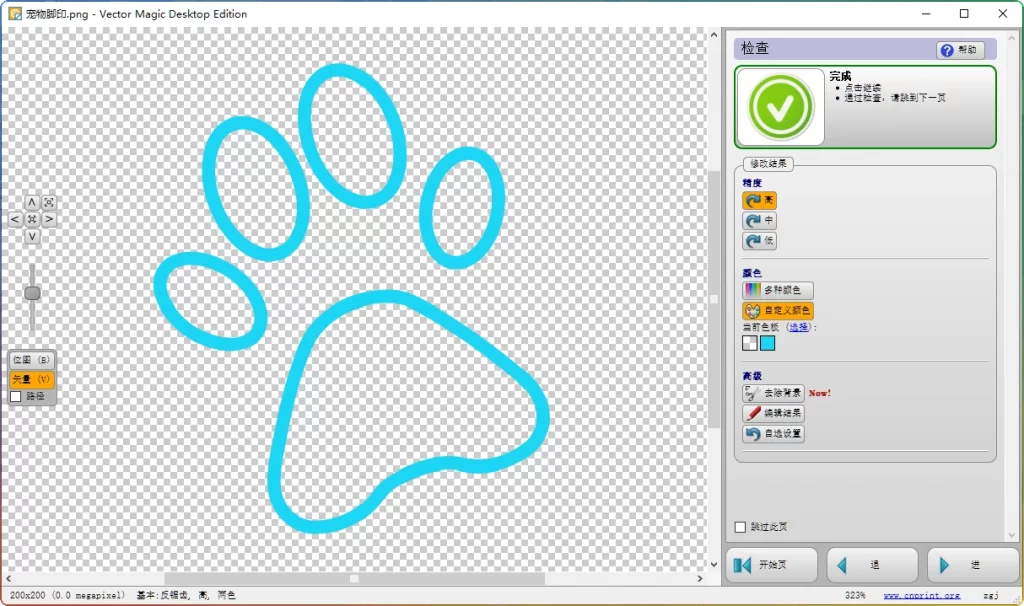Click the center view icon in navigation pad
Screen dimensions: 1024x606
click(32, 219)
